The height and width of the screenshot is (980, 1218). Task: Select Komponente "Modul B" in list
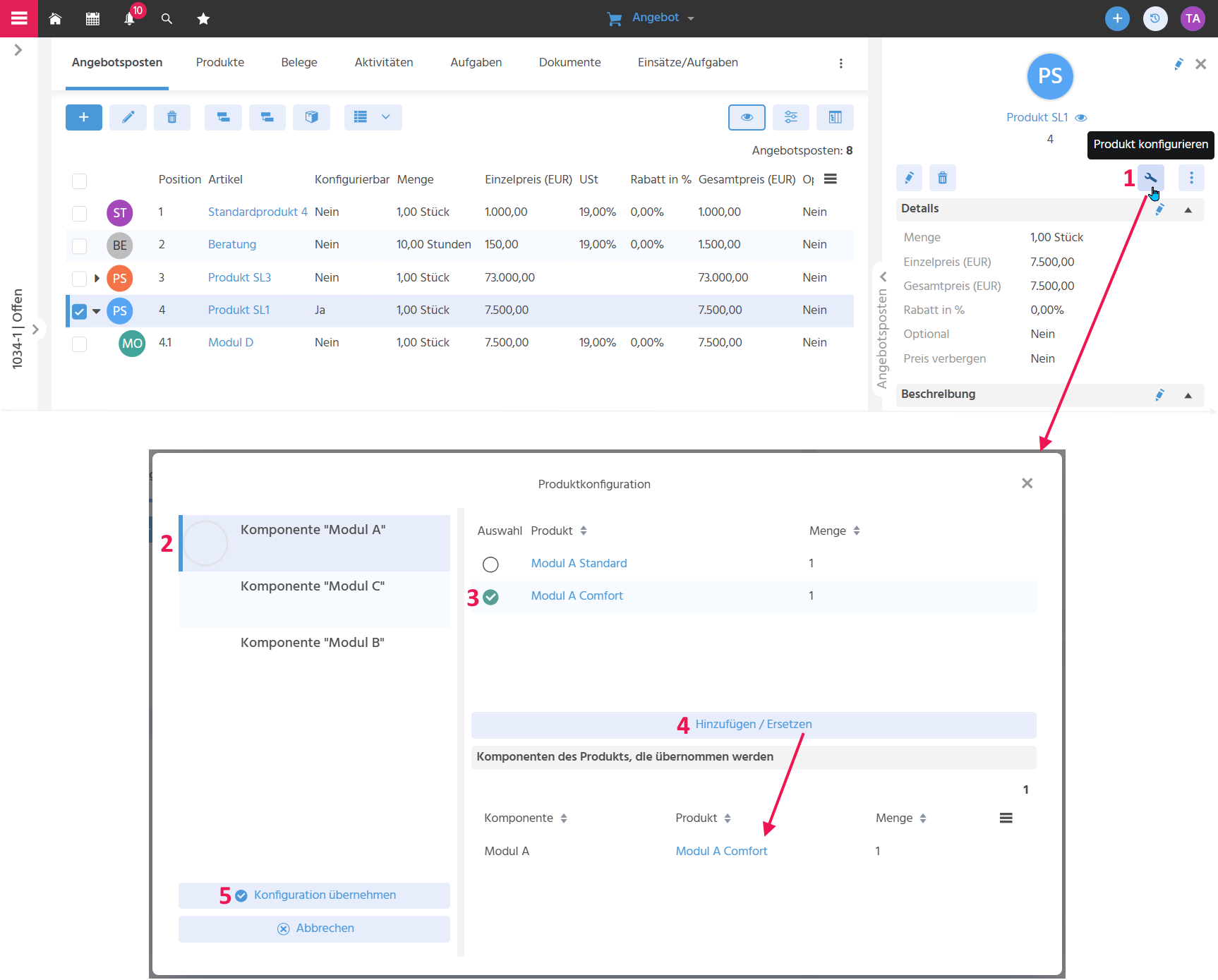(314, 656)
